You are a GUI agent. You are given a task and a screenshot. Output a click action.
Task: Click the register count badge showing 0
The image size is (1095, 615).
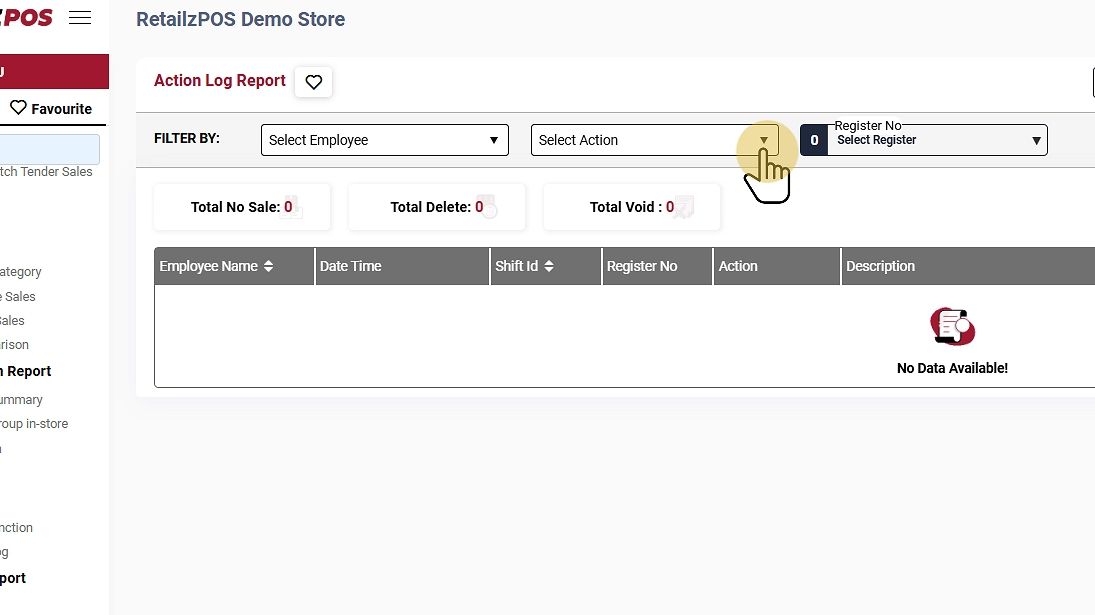pyautogui.click(x=814, y=140)
